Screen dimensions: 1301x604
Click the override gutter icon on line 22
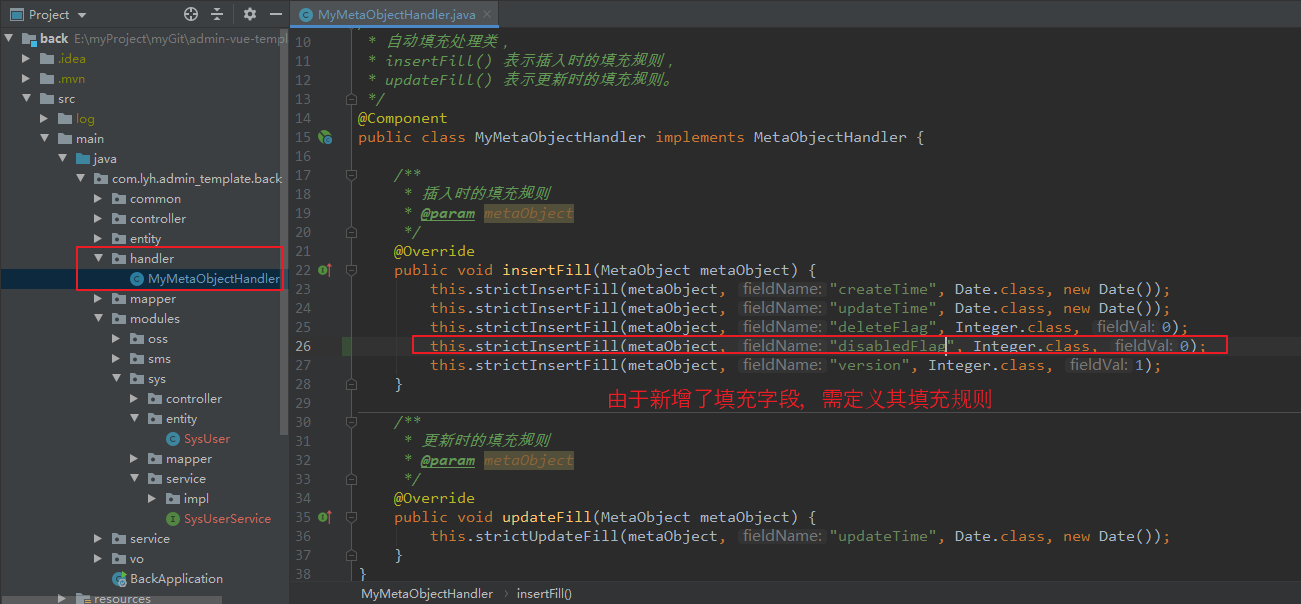(325, 270)
